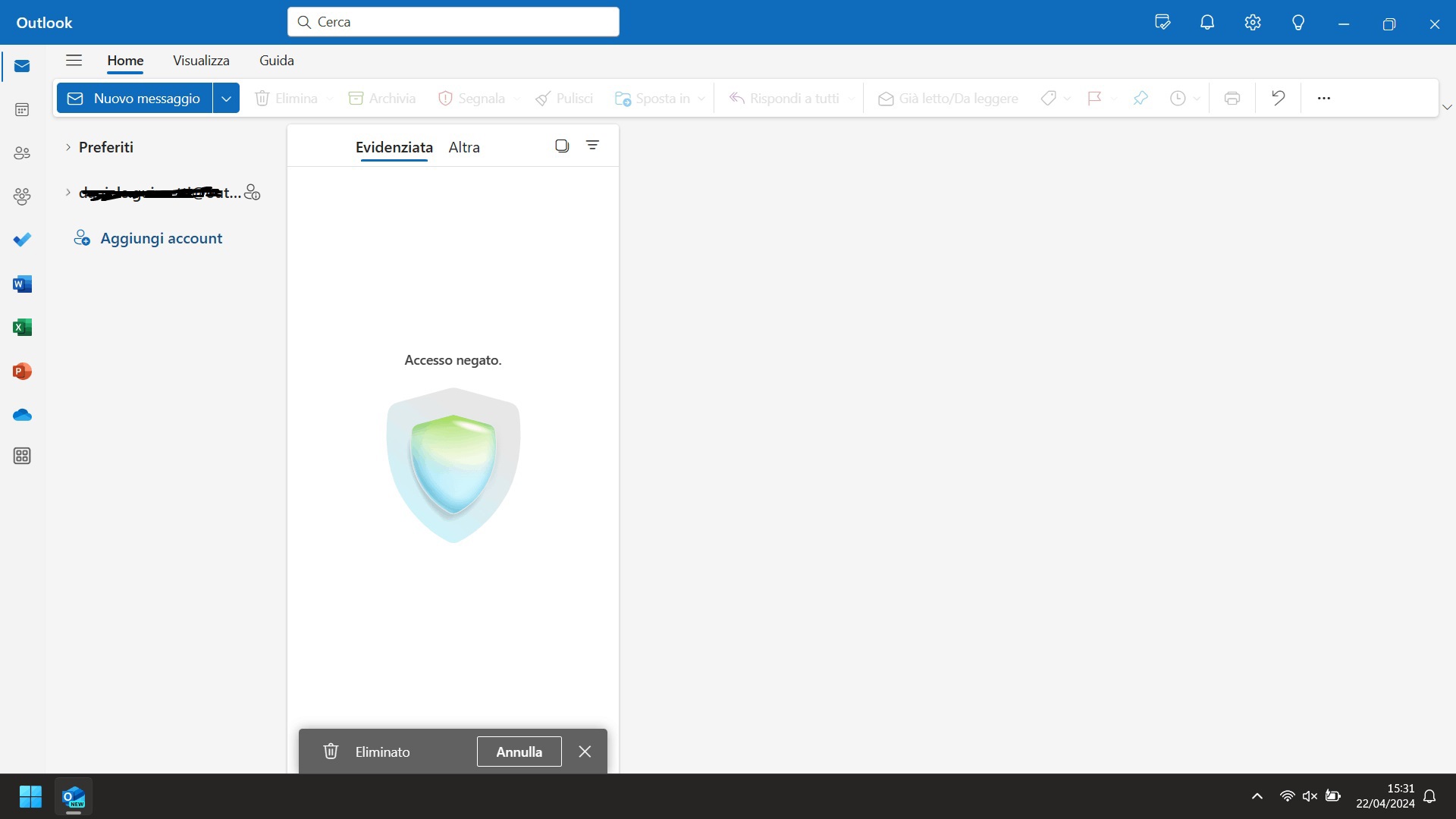Print the message with the printer icon
The width and height of the screenshot is (1456, 819).
1232,98
